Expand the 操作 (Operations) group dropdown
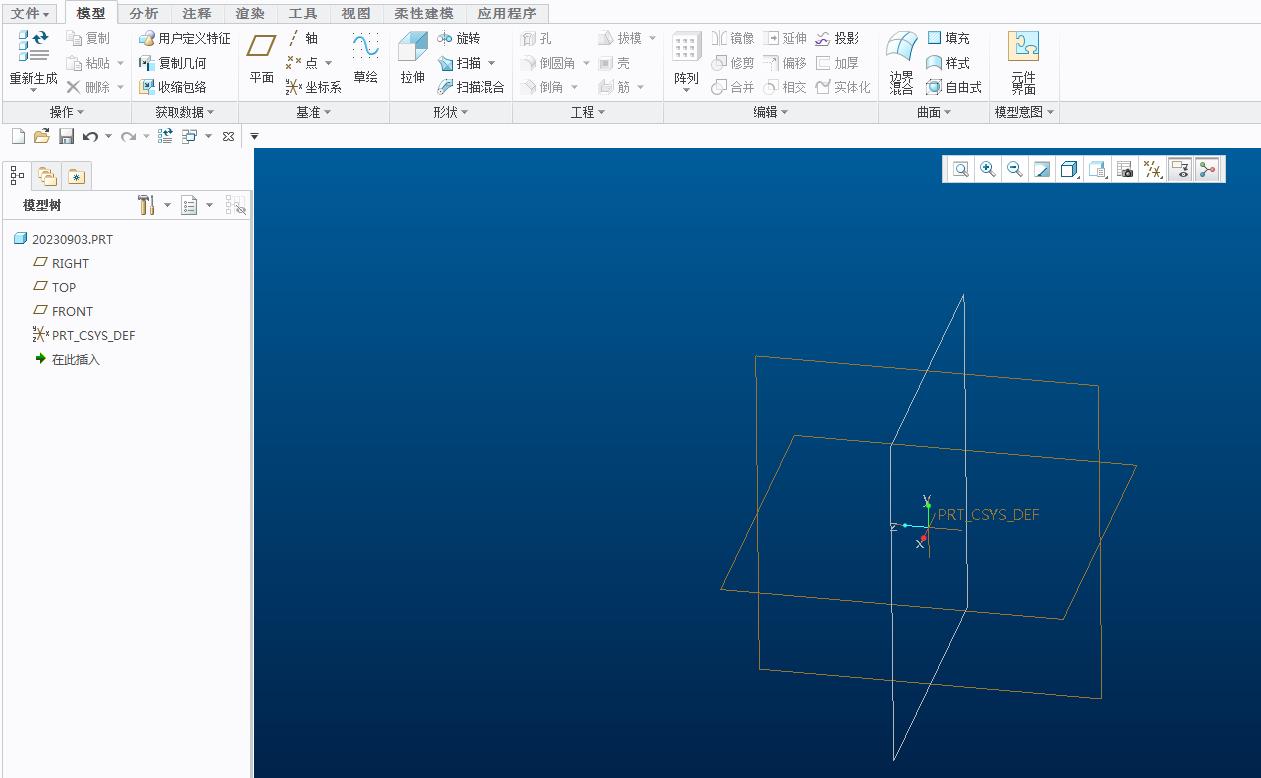The height and width of the screenshot is (778, 1261). (67, 112)
